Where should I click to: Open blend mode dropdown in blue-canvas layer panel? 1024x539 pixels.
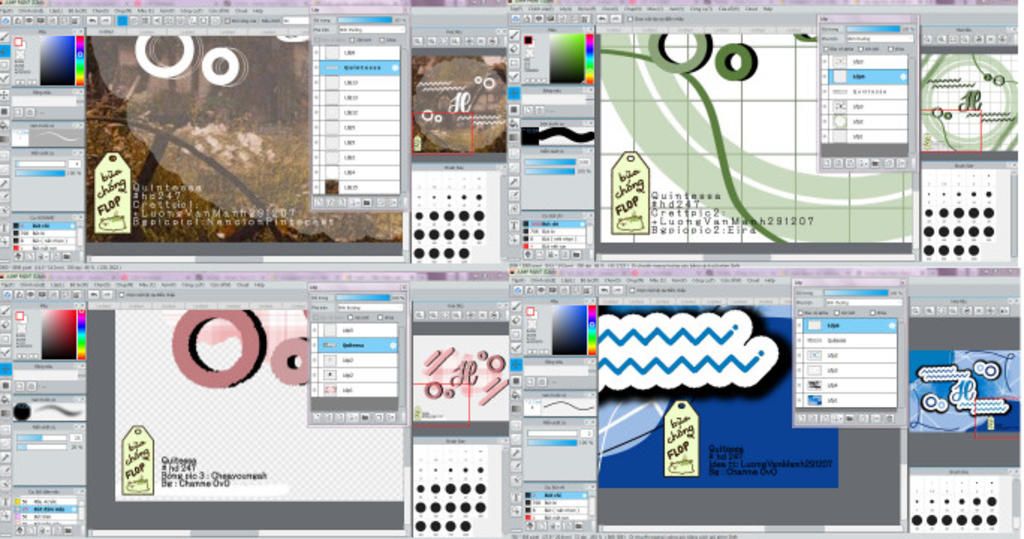tap(863, 302)
